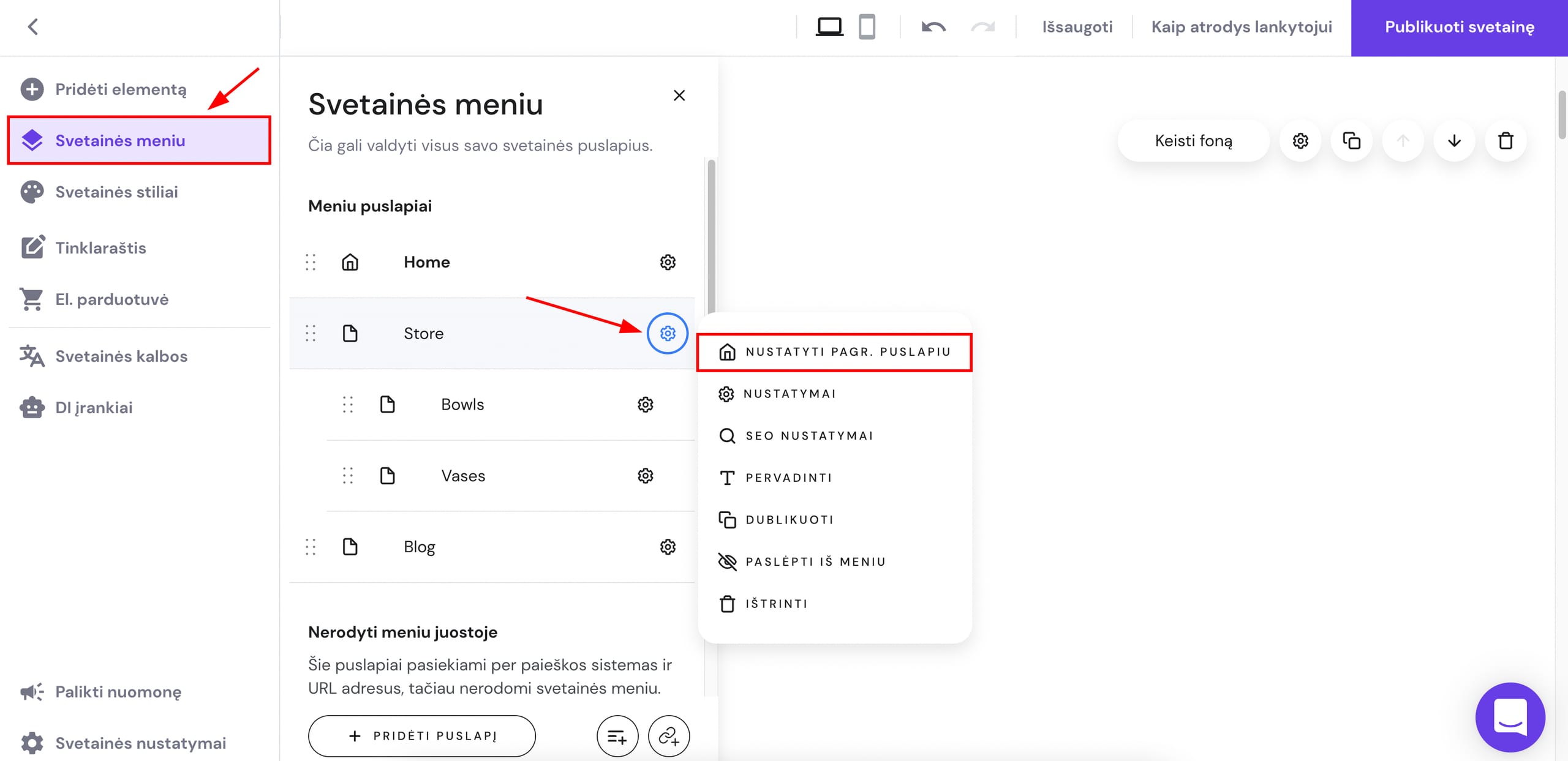Viewport: 1568px width, 761px height.
Task: Open settings gear for Blog page
Action: pyautogui.click(x=668, y=547)
